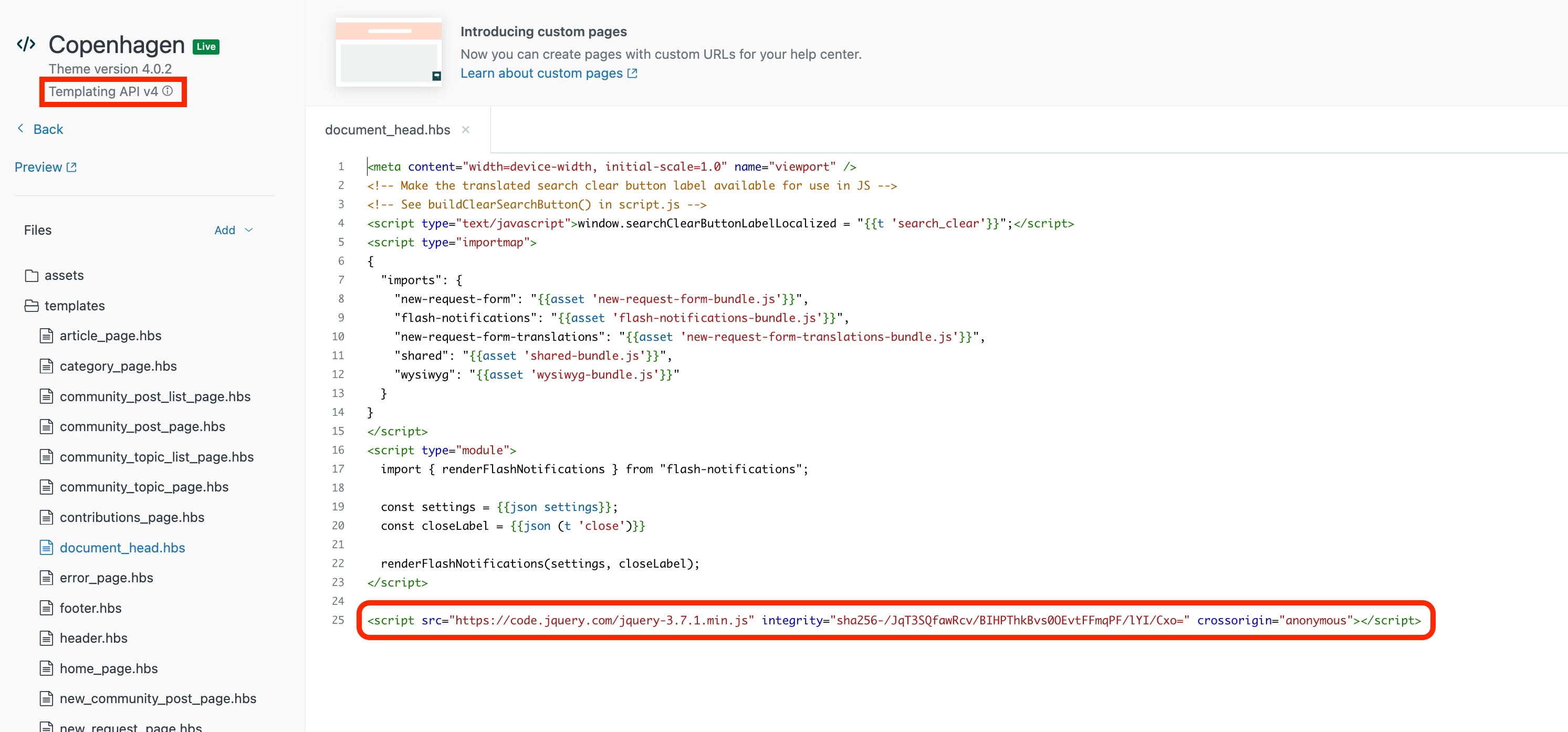Click the file icon for article_page.hbs

(x=46, y=336)
